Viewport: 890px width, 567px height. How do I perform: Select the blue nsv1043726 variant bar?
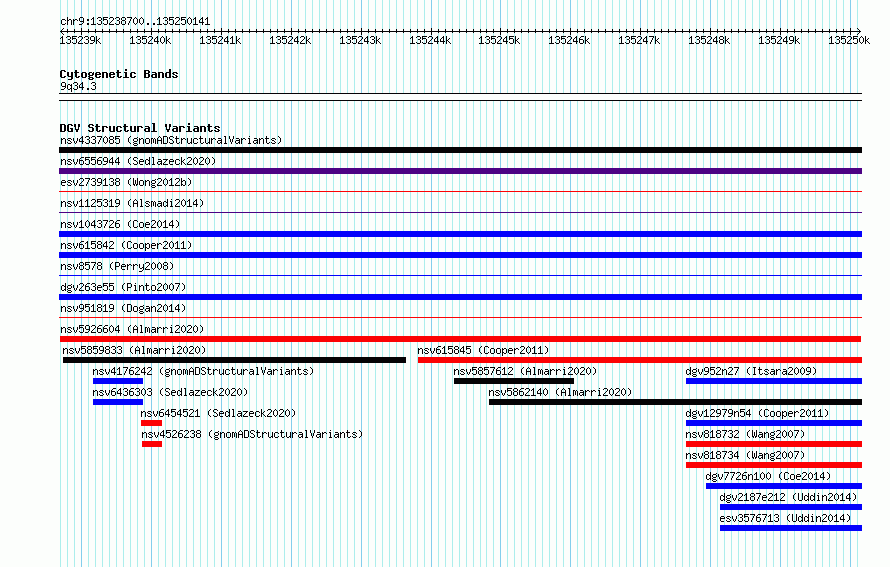click(460, 234)
